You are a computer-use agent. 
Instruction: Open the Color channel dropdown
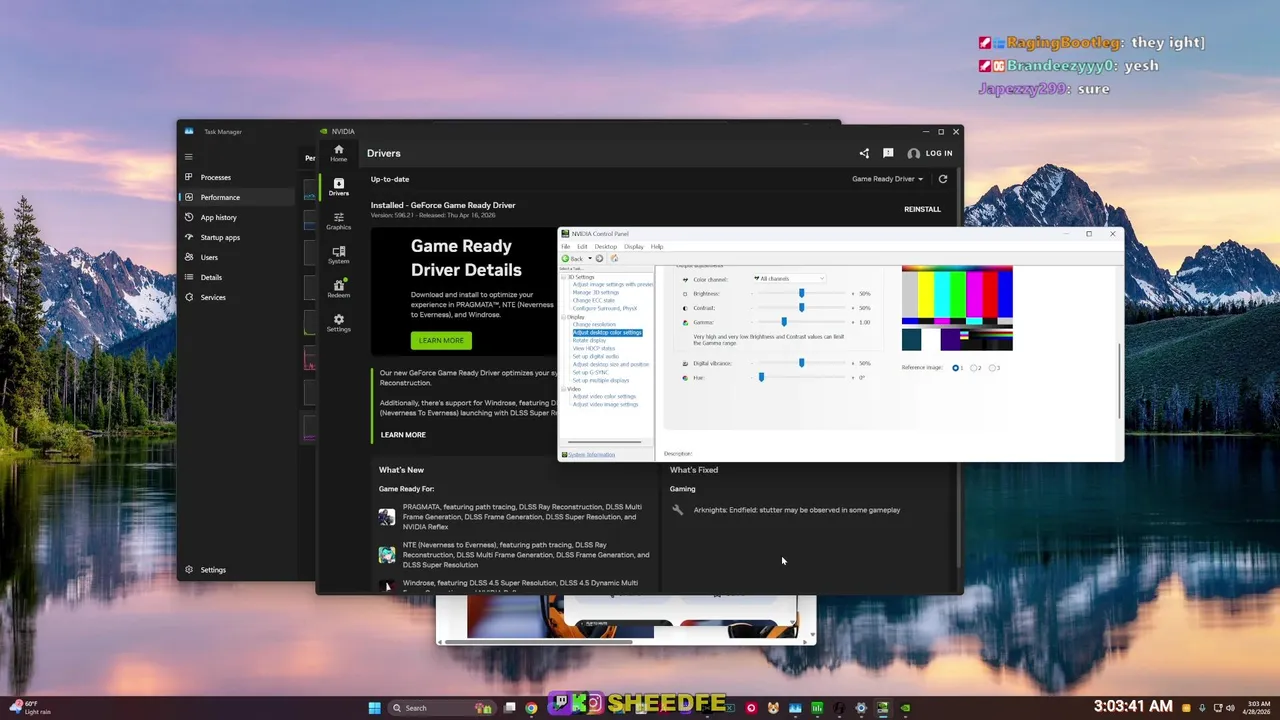788,279
